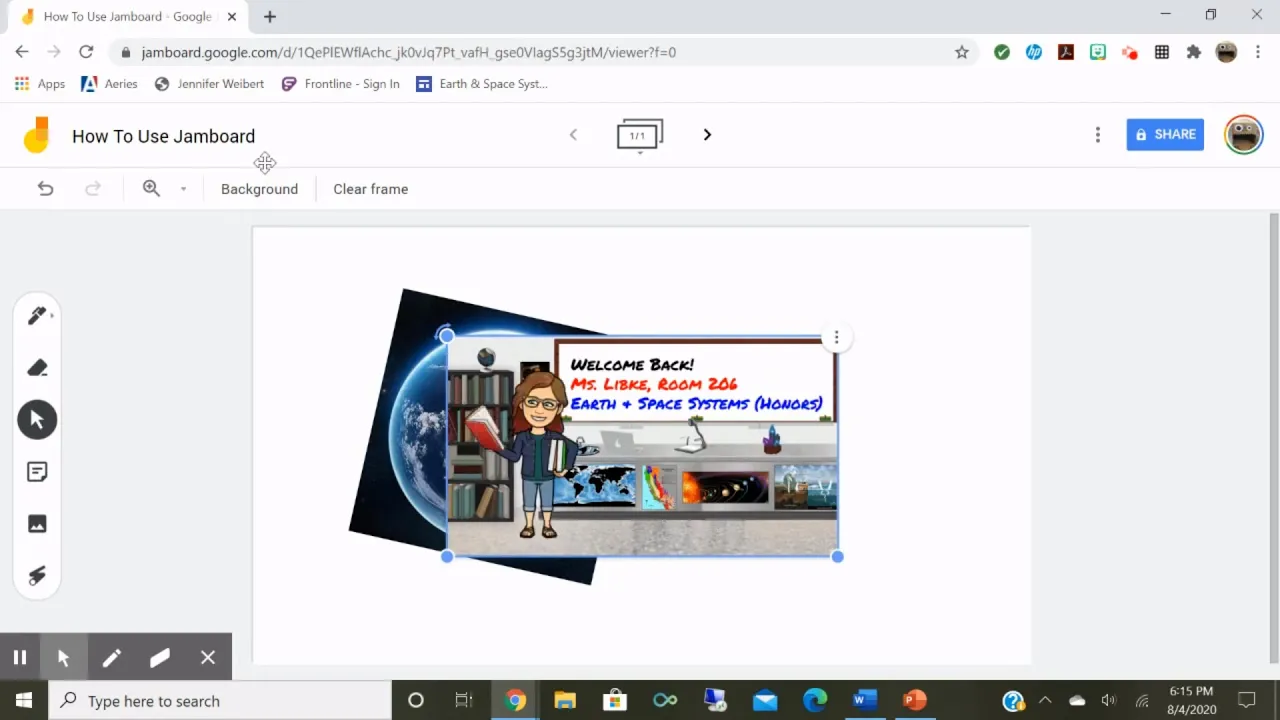Select the recorder cursor tool
Image resolution: width=1280 pixels, height=720 pixels.
63,657
